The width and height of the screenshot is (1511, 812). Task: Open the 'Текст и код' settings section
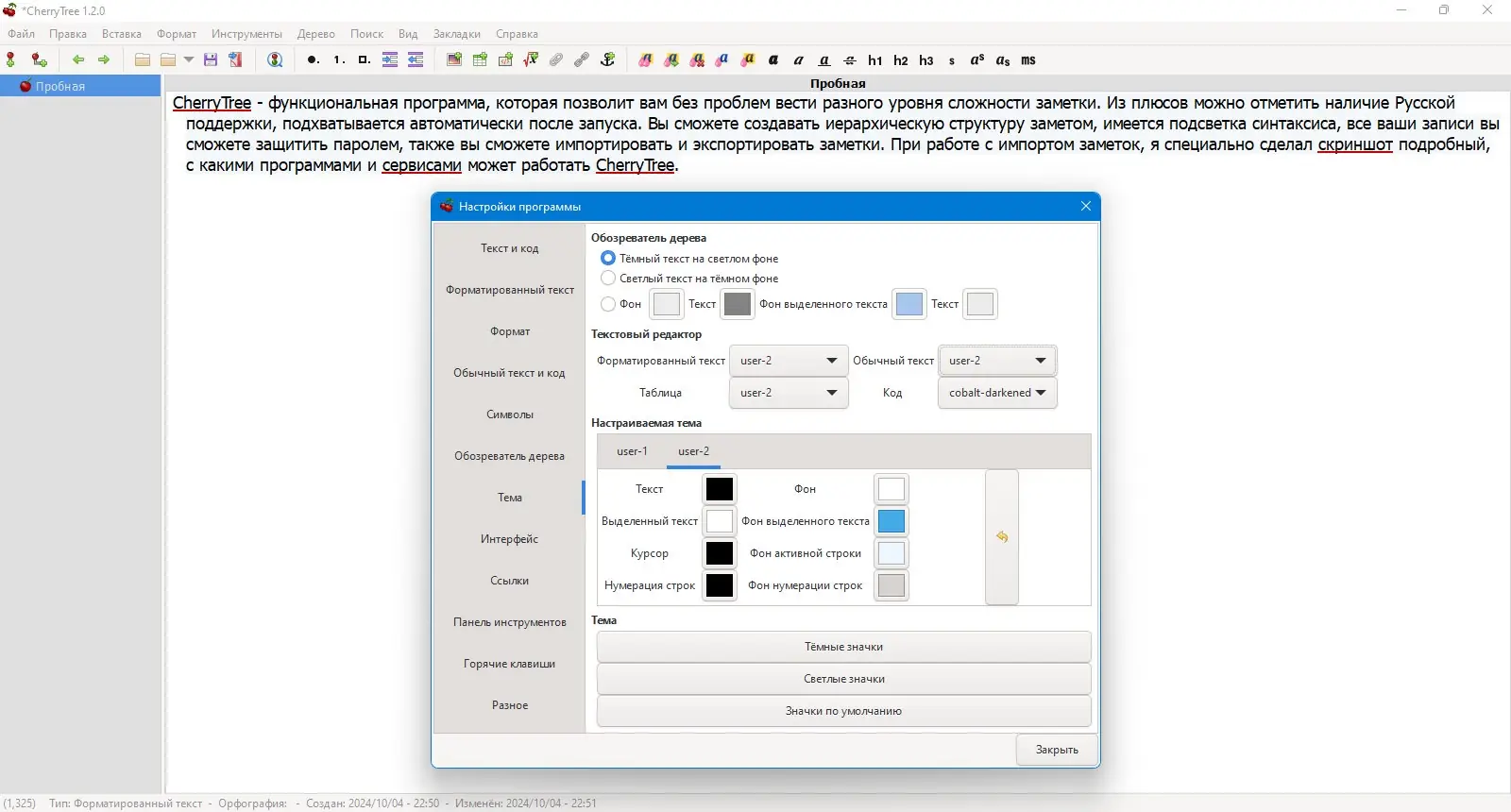[509, 248]
